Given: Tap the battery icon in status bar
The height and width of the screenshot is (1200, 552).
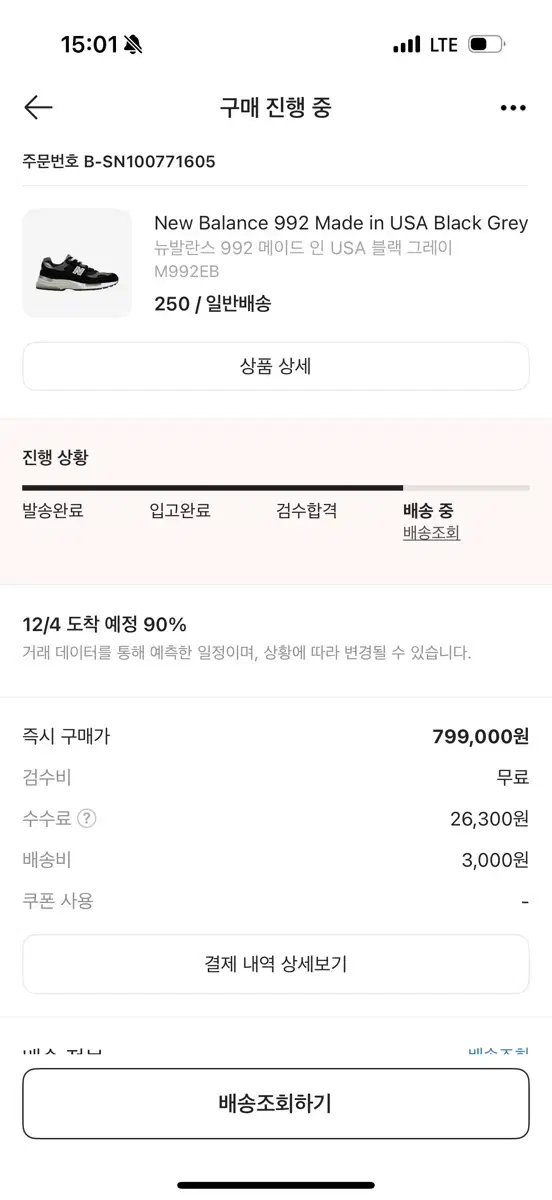Looking at the screenshot, I should pos(487,45).
